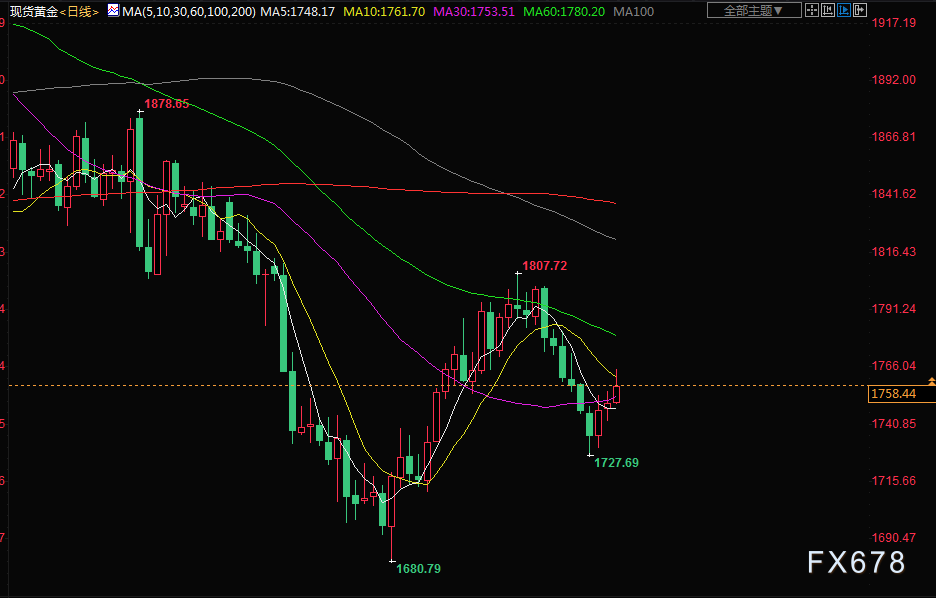Click the MA30:1753.51 value
Viewport: 936px width, 598px height.
(x=474, y=11)
